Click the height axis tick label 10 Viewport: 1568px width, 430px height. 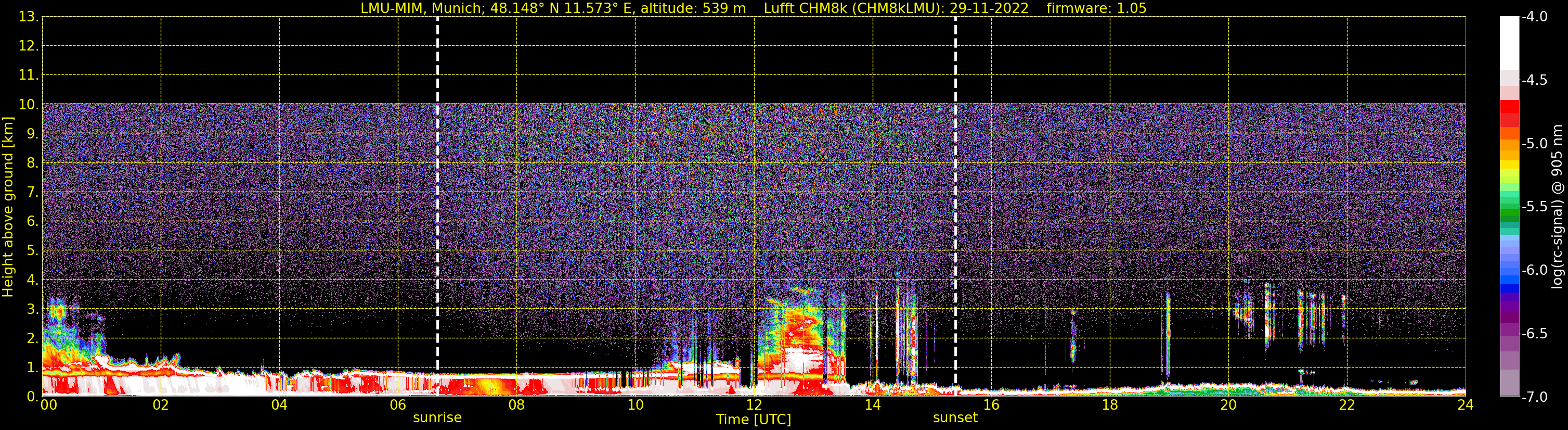point(28,105)
